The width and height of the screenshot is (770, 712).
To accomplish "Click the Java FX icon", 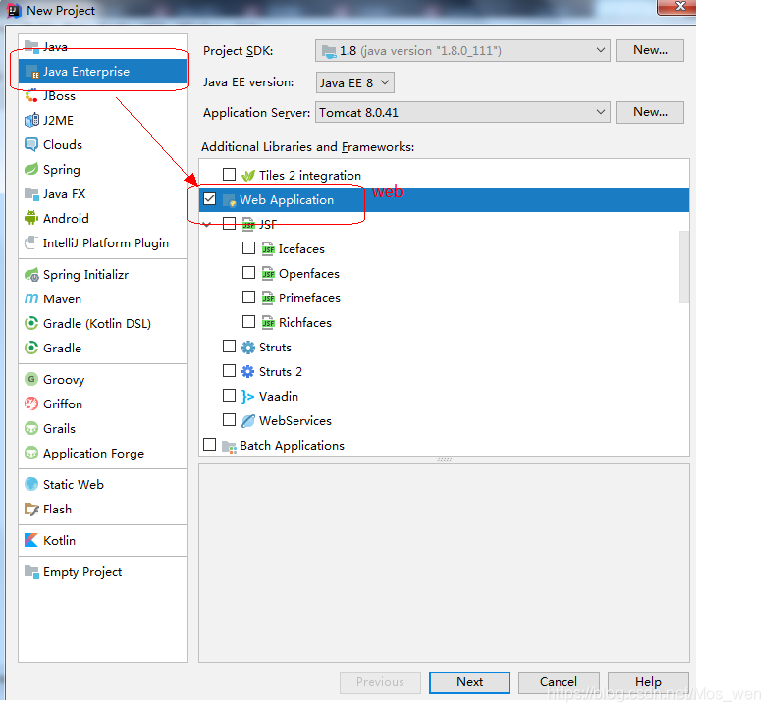I will pos(31,194).
